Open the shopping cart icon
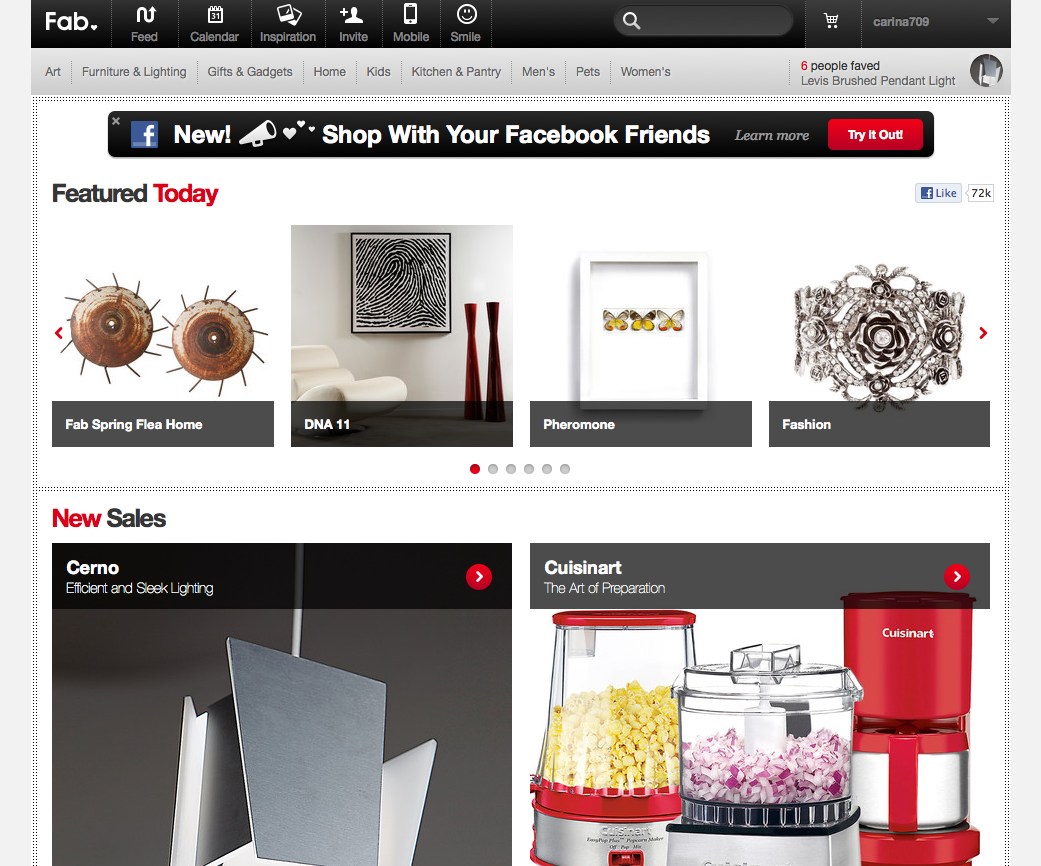The height and width of the screenshot is (866, 1041). click(831, 21)
